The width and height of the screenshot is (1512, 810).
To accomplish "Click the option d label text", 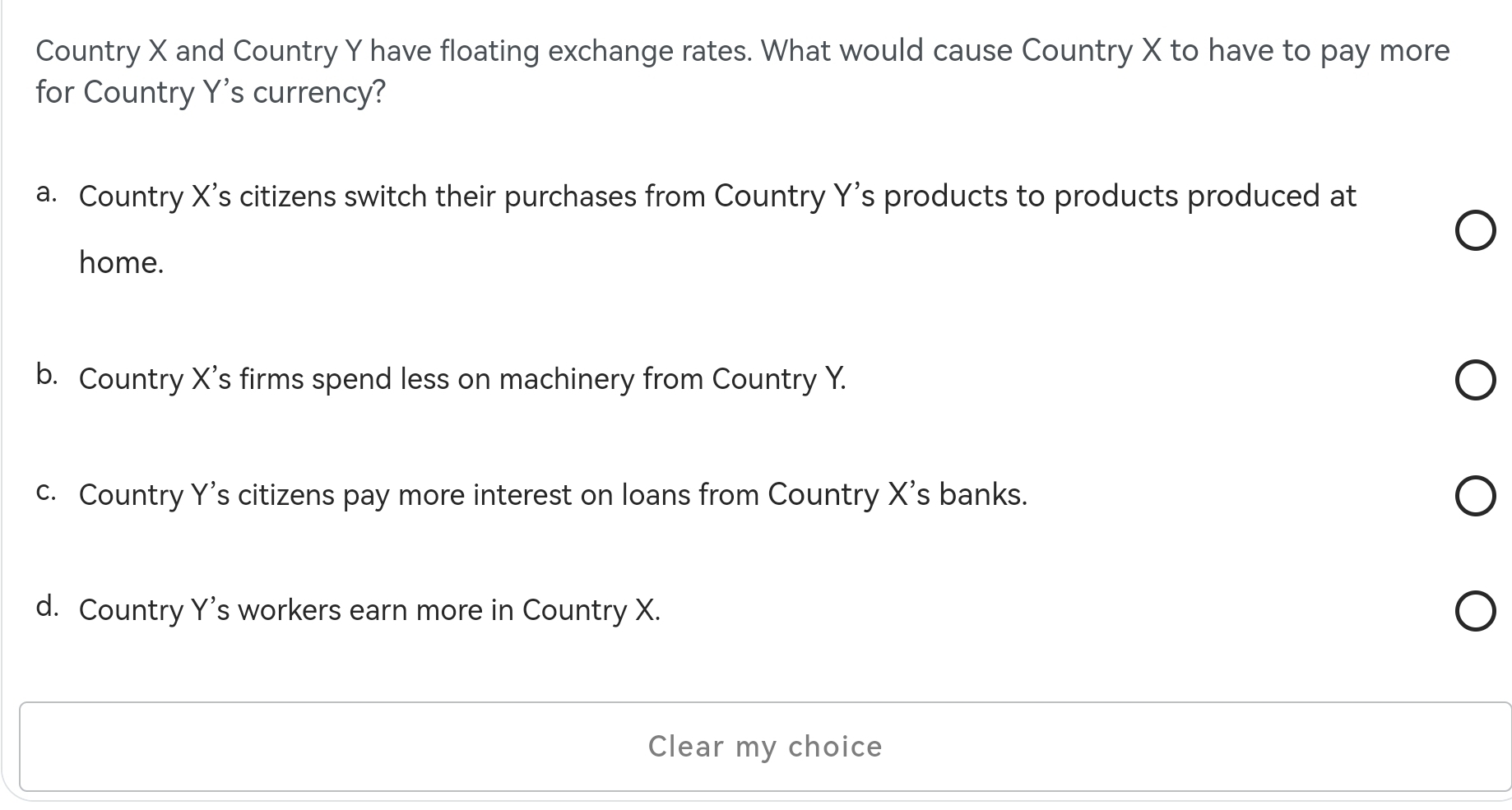I will click(370, 611).
